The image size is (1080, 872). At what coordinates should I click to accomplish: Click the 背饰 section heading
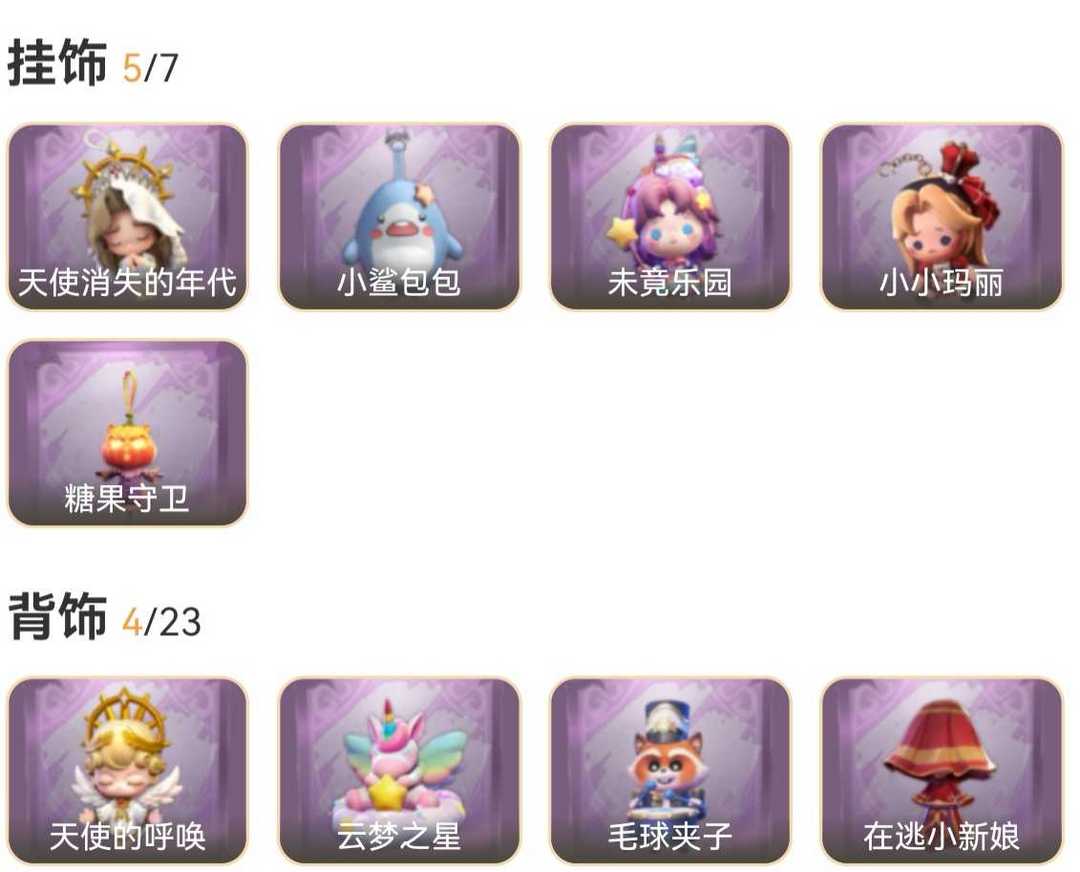point(57,616)
